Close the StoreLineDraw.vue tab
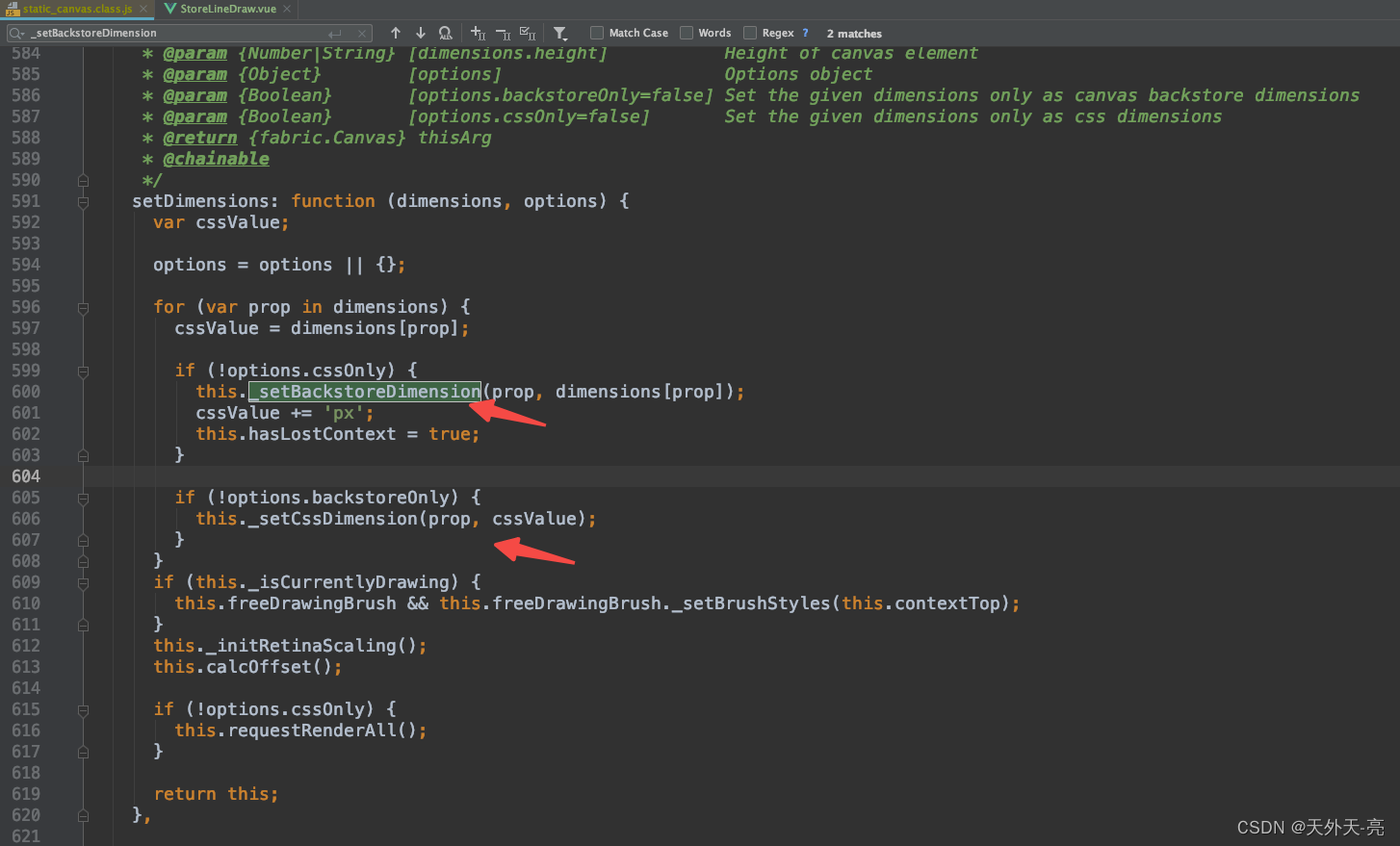 (x=286, y=9)
